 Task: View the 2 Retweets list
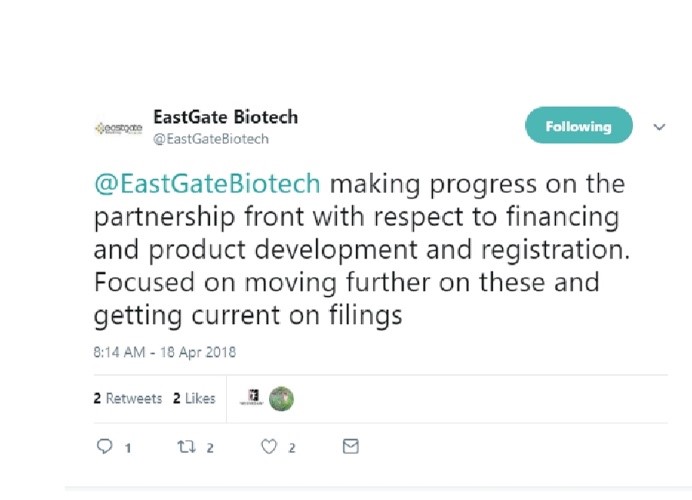tap(128, 398)
